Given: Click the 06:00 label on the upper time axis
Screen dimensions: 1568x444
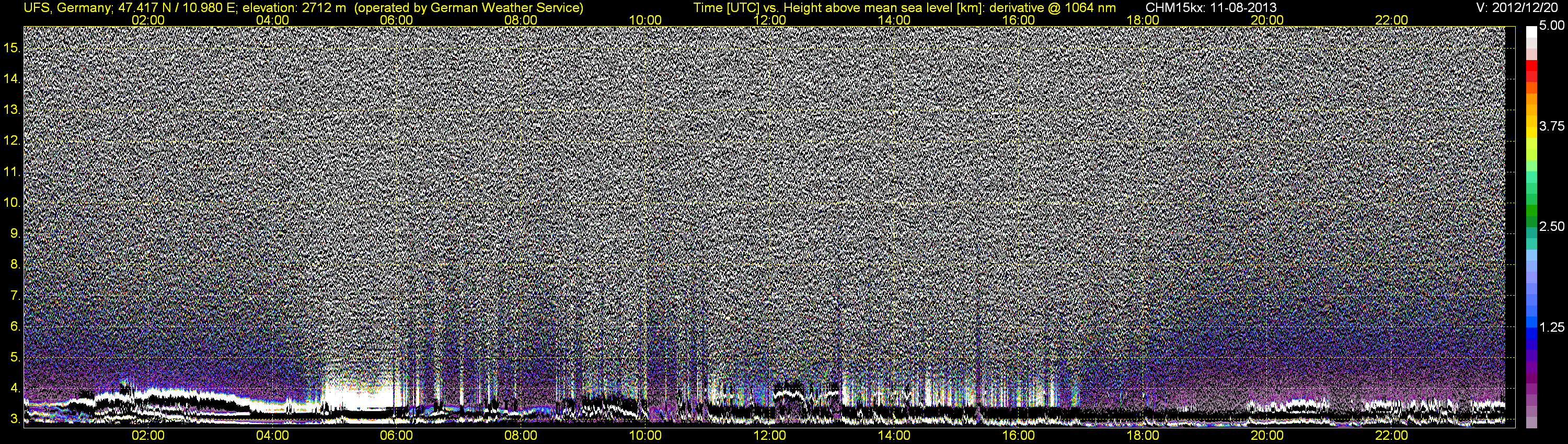Looking at the screenshot, I should [x=396, y=20].
